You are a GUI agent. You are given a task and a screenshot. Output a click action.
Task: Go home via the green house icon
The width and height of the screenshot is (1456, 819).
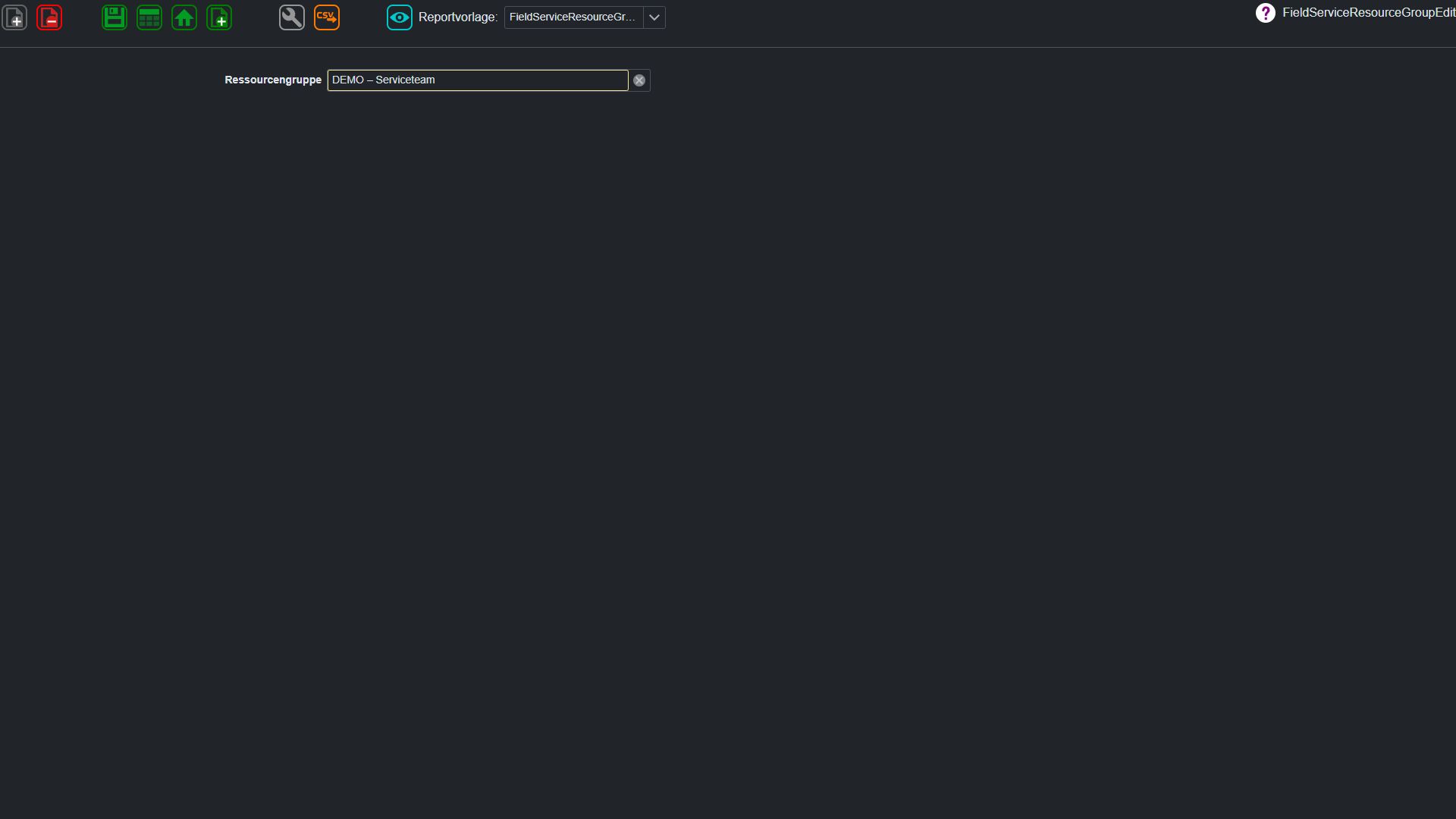click(x=184, y=17)
